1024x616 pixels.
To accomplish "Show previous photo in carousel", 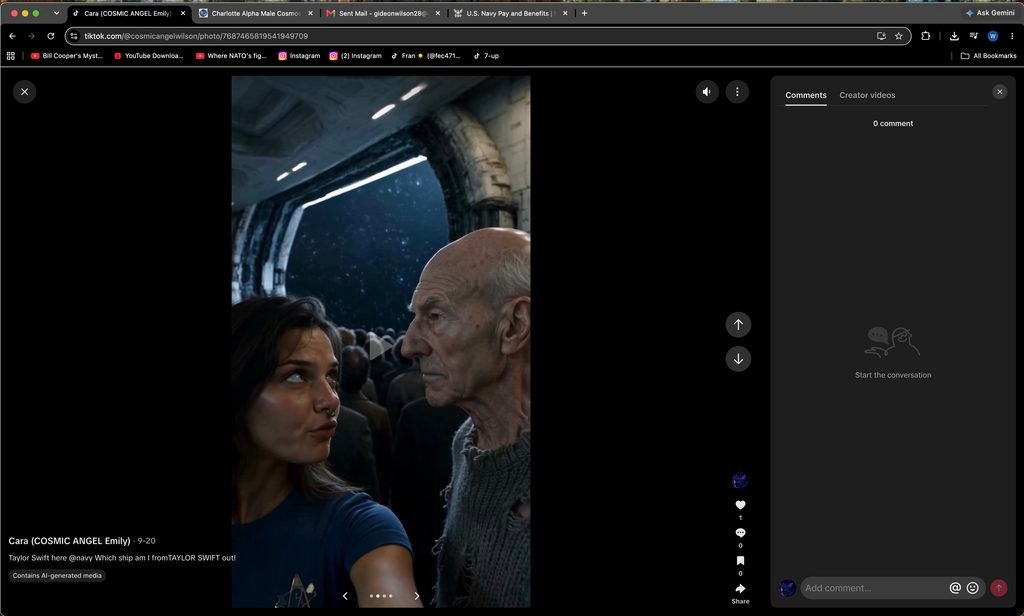I will [345, 596].
